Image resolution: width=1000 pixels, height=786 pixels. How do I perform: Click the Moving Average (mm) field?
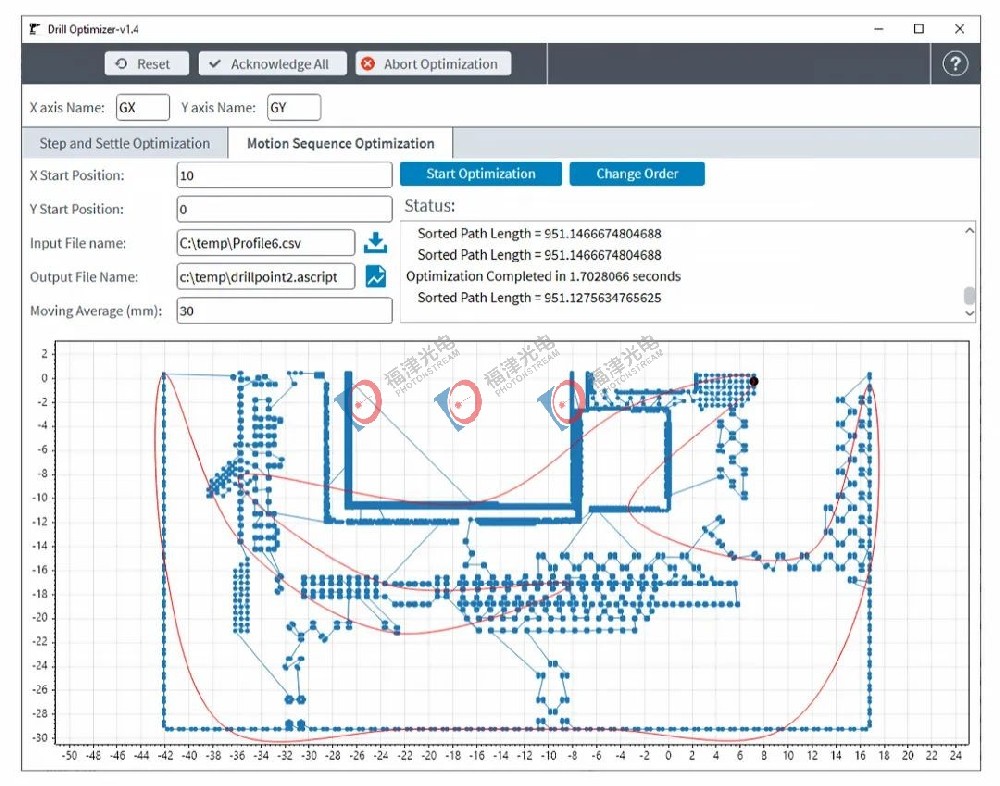click(284, 311)
